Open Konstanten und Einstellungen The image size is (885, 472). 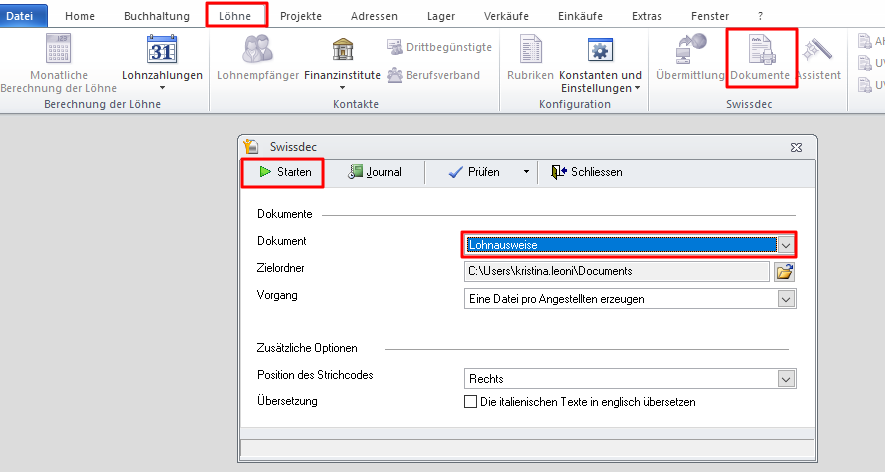coord(600,51)
